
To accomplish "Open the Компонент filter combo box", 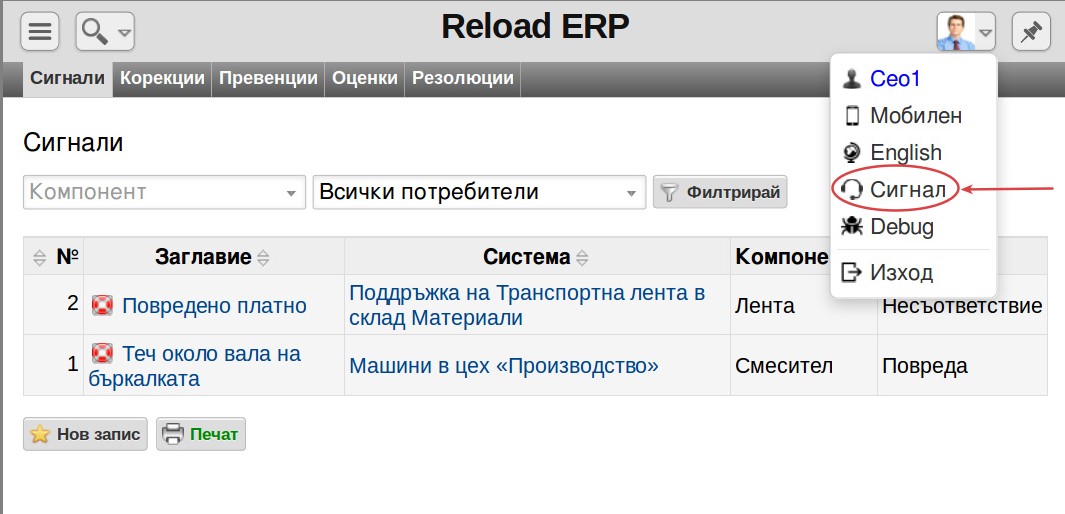I will (164, 192).
